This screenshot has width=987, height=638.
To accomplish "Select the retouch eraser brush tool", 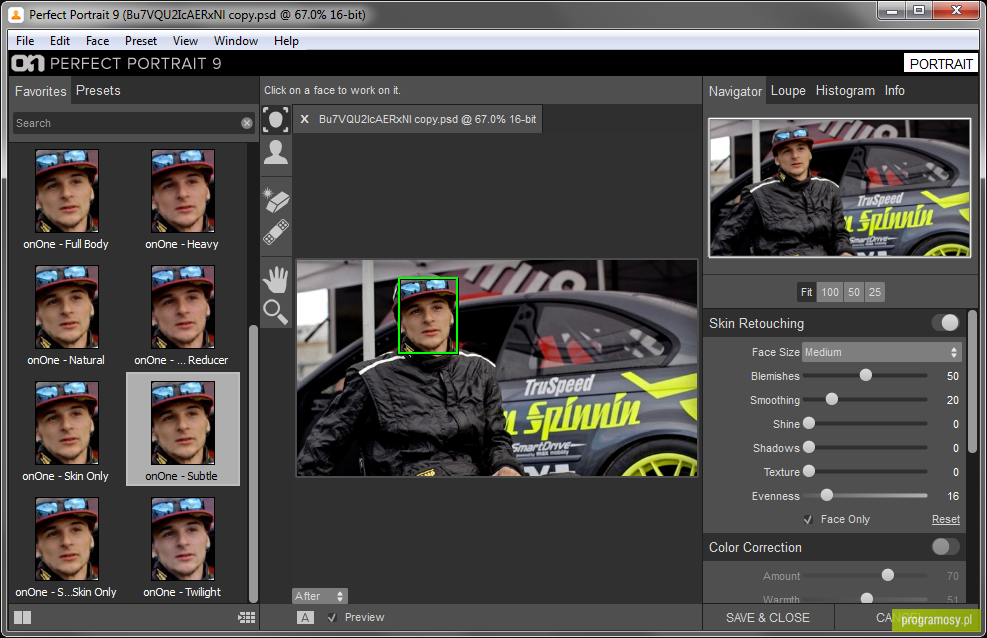I will tap(276, 200).
